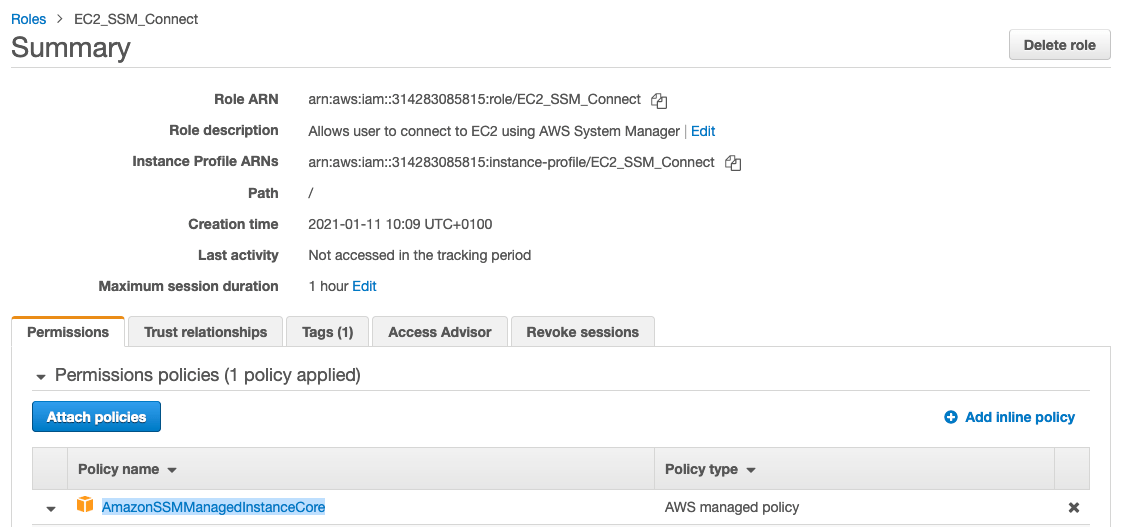
Task: Open the Tags (1) tab
Action: click(327, 332)
